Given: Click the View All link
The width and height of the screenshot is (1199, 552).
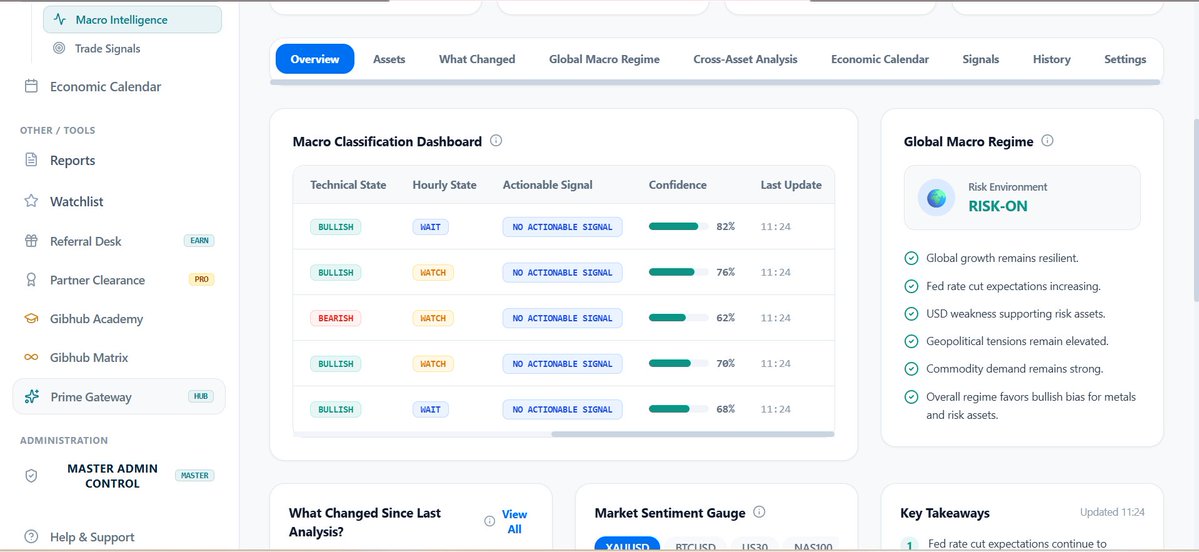Looking at the screenshot, I should pyautogui.click(x=515, y=521).
